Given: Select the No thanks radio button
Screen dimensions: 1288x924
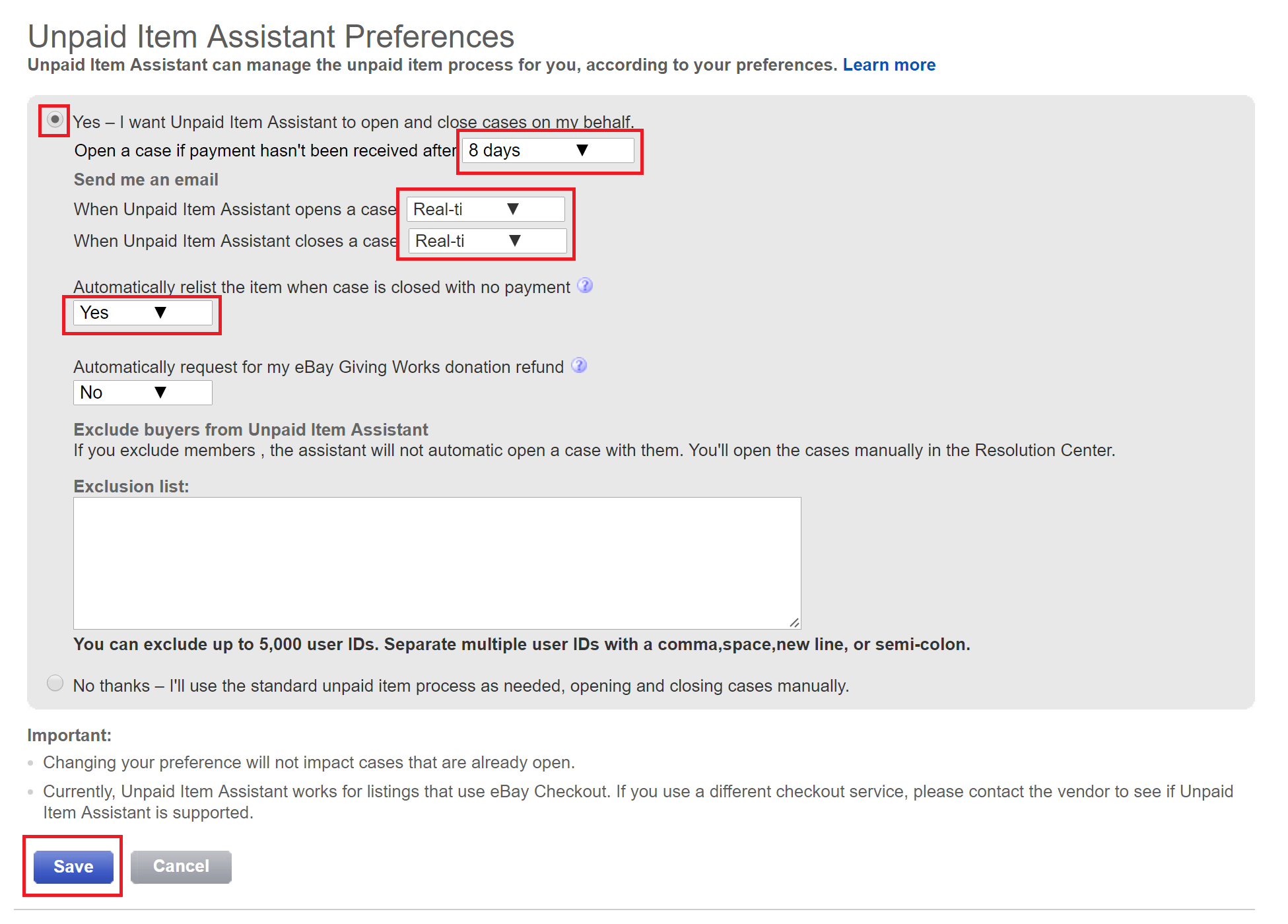Looking at the screenshot, I should tap(55, 683).
